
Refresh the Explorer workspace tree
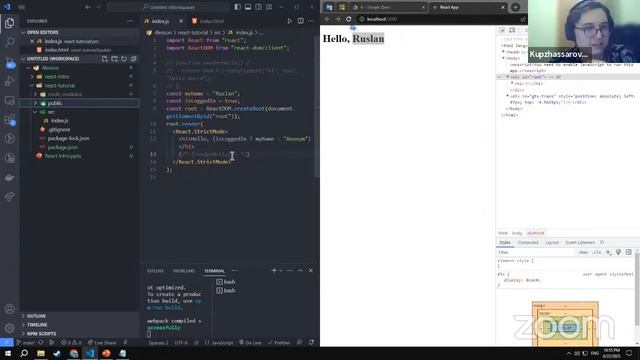[124, 59]
